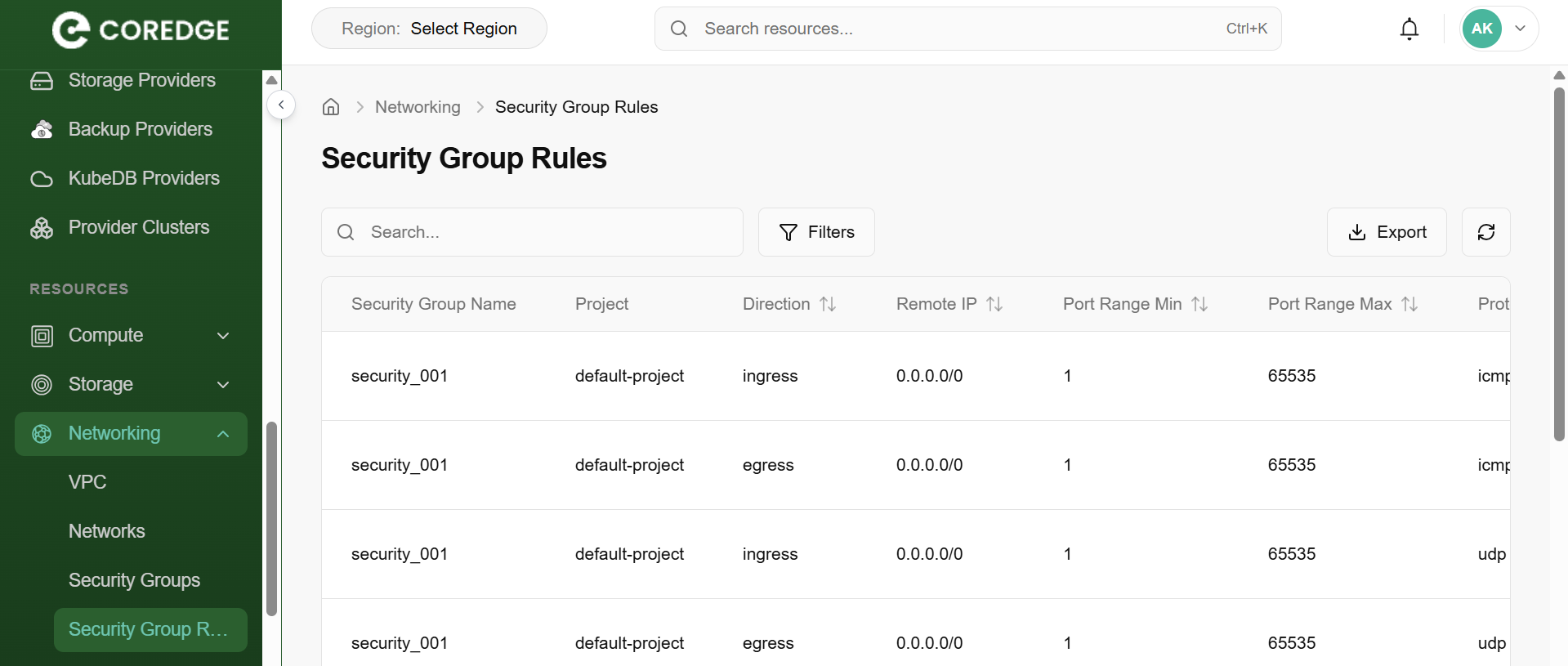Click the notifications bell icon
The width and height of the screenshot is (1568, 666).
[1409, 29]
